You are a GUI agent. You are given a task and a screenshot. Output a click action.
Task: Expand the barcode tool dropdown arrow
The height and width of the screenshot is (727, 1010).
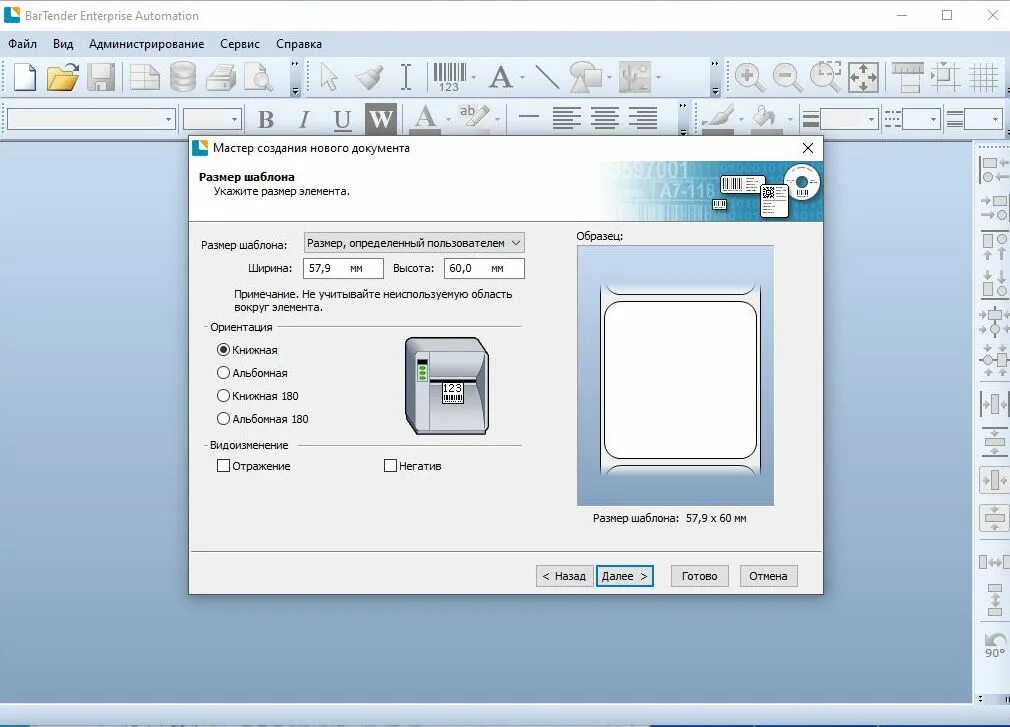(473, 78)
